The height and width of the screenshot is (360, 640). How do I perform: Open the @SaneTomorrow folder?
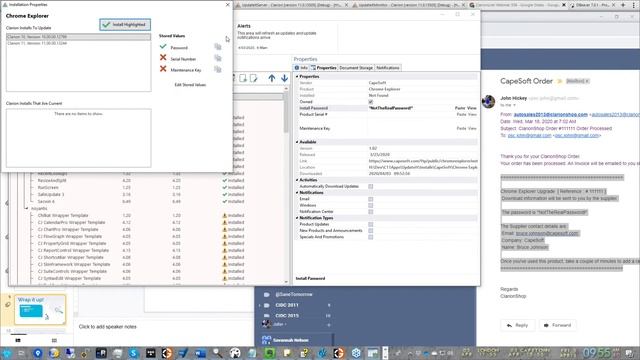(x=293, y=294)
